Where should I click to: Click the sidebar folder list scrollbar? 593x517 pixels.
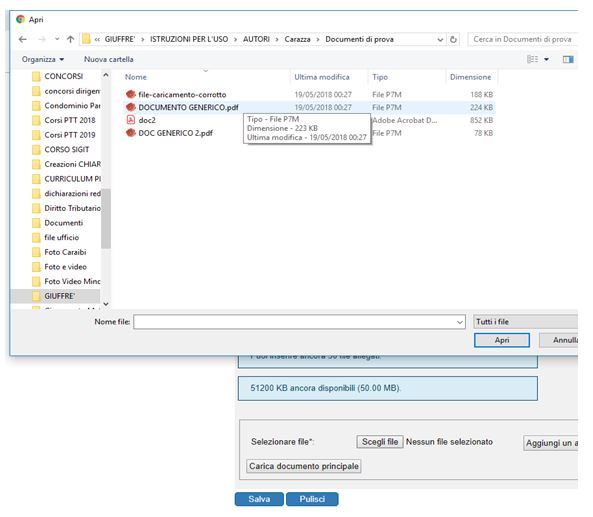pyautogui.click(x=106, y=219)
